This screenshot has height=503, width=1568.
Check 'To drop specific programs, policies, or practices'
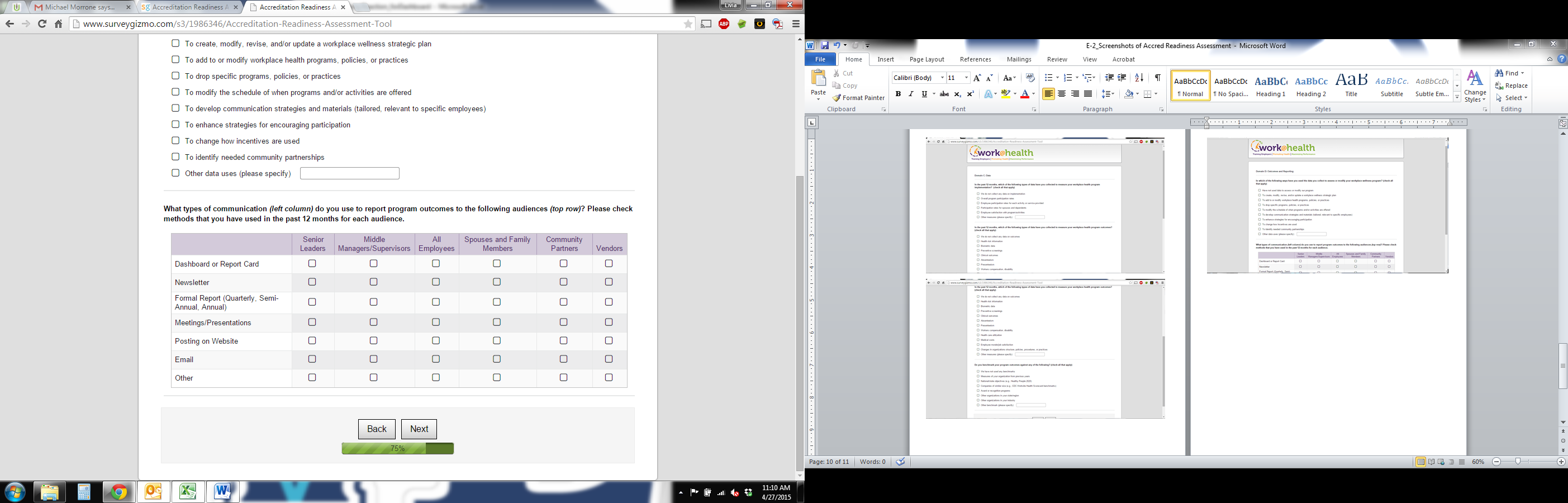coord(175,75)
